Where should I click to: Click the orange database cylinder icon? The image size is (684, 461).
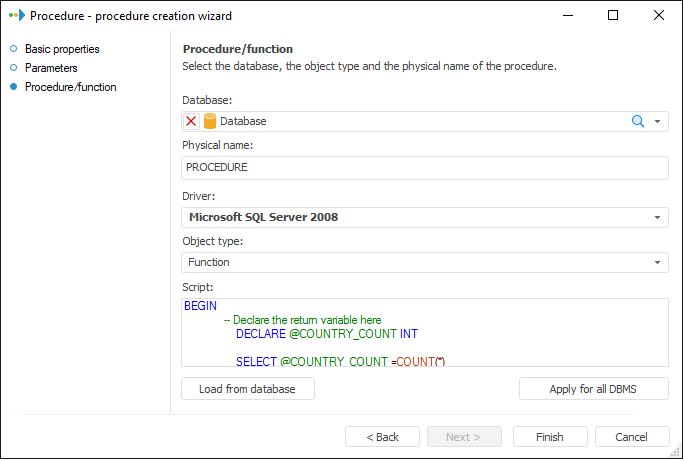[210, 121]
